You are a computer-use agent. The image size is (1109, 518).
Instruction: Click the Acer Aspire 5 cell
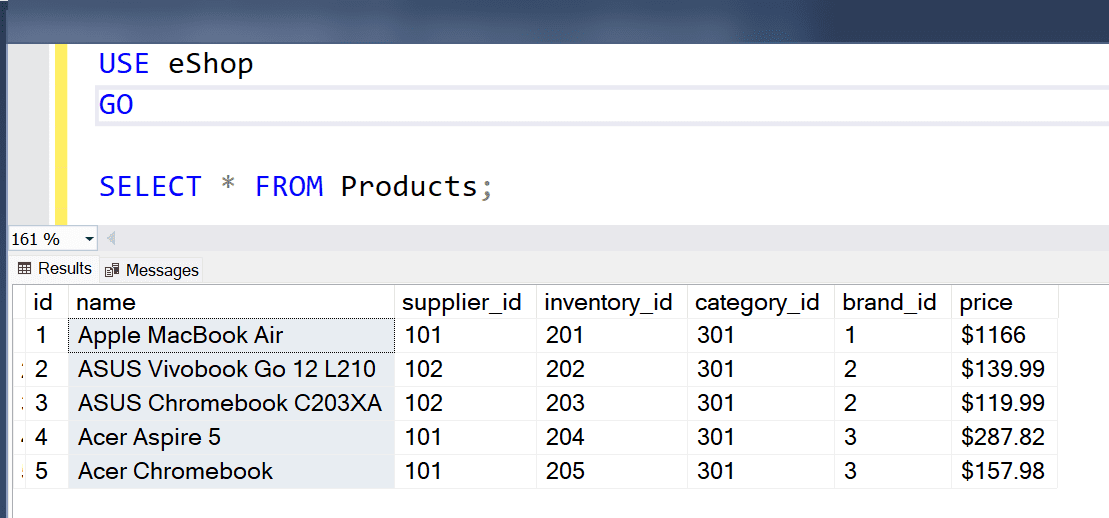(231, 437)
